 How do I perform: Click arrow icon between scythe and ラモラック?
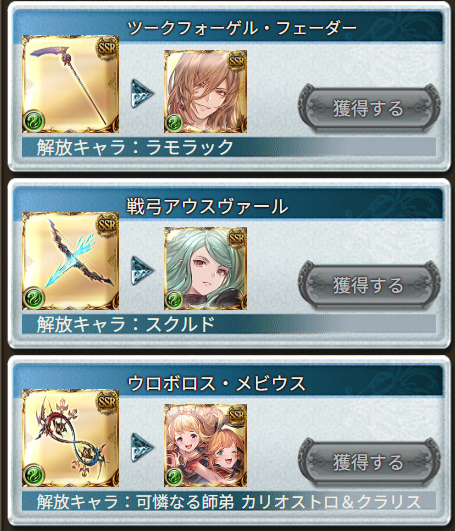pyautogui.click(x=142, y=93)
